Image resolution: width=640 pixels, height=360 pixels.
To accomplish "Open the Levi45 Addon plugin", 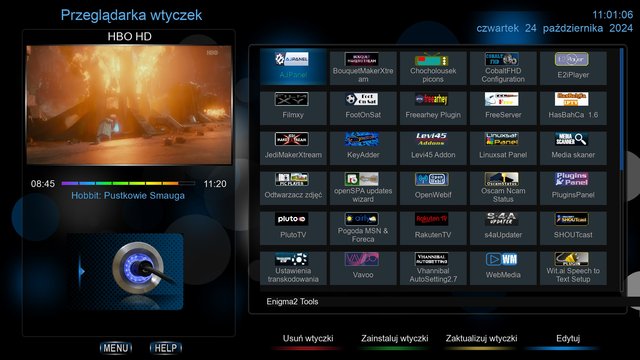I will coord(433,147).
